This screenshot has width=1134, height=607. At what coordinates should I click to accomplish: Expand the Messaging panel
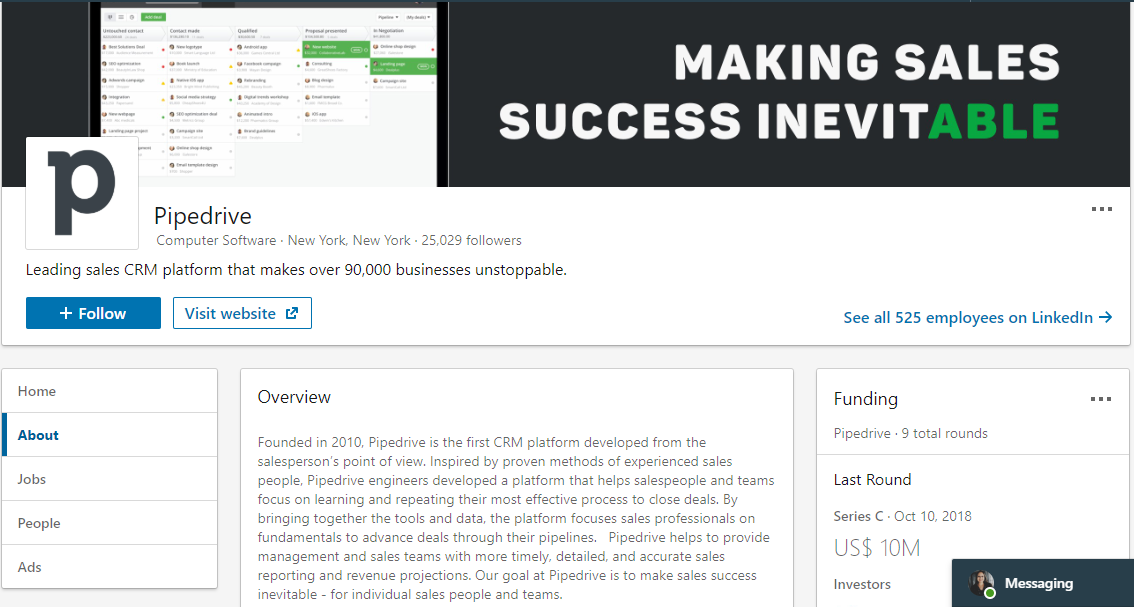pyautogui.click(x=1040, y=583)
